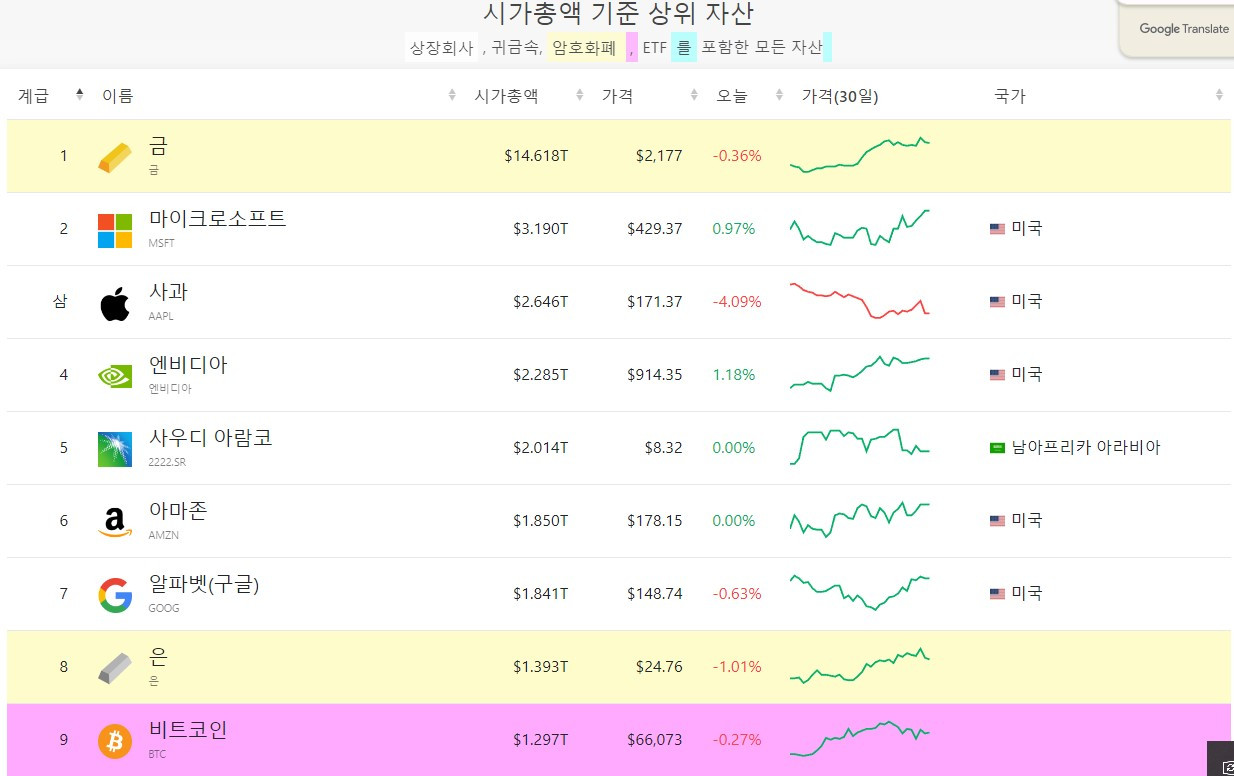Click the NVIDIA logo icon
The image size is (1234, 776).
[114, 376]
